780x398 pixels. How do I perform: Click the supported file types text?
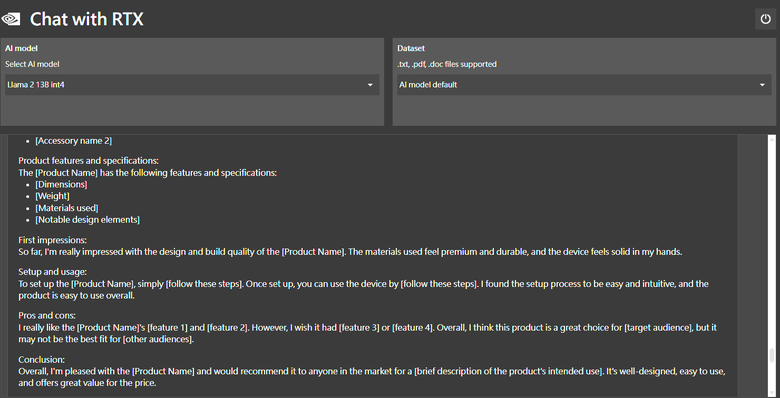coord(447,64)
